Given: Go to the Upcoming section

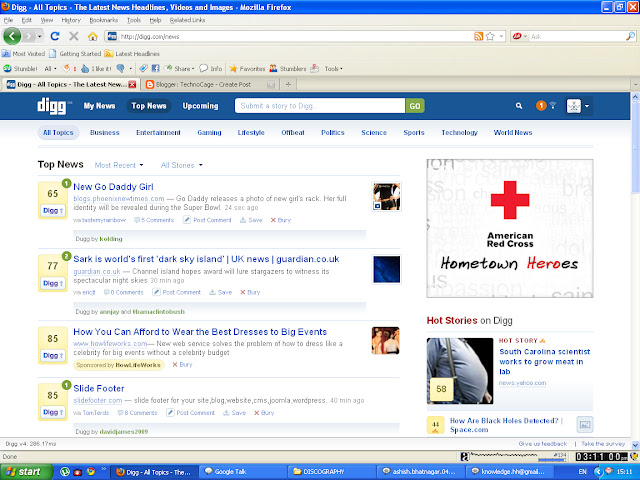Looking at the screenshot, I should [x=200, y=106].
